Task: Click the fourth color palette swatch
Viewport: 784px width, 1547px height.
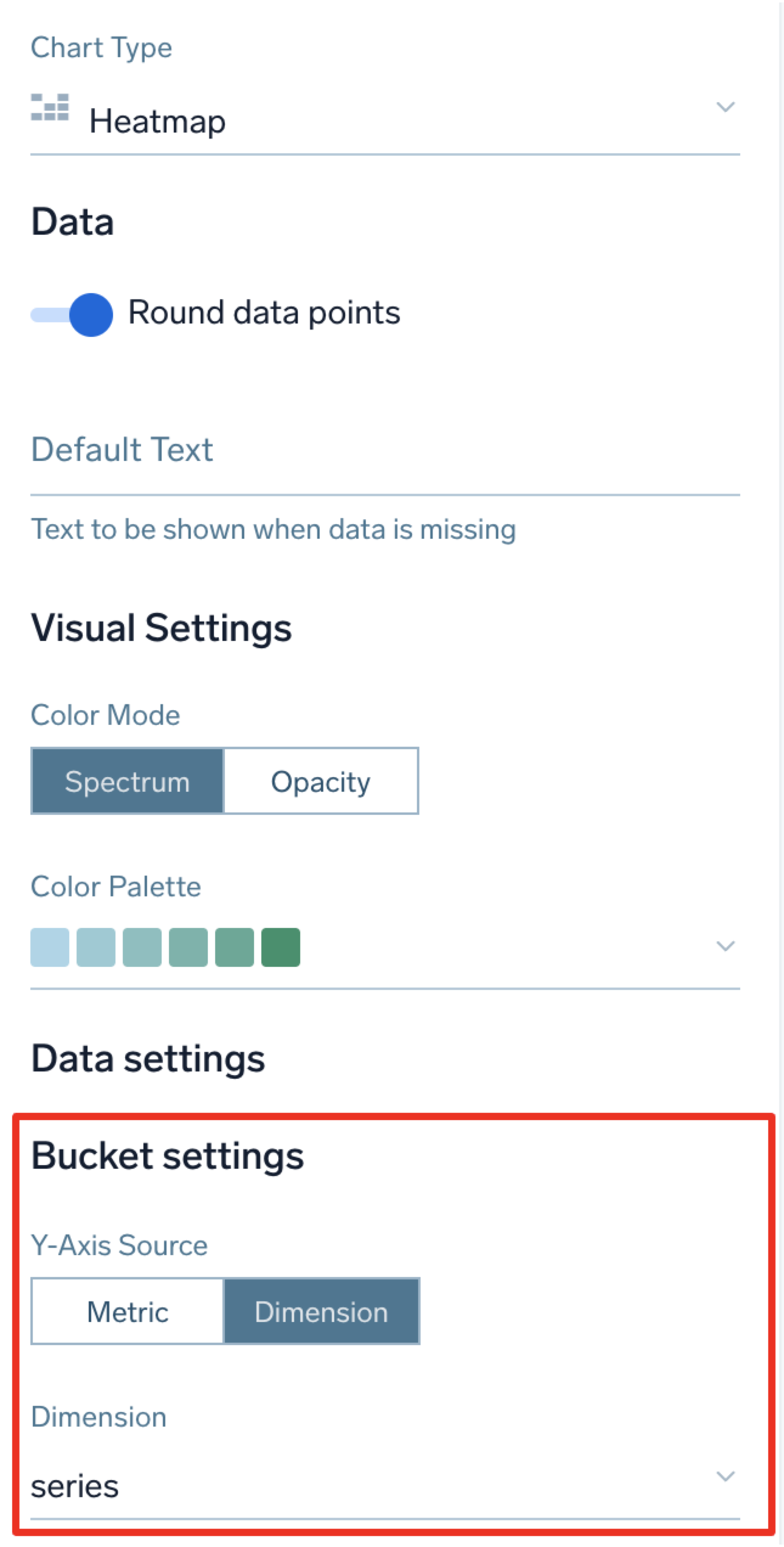Action: click(x=188, y=947)
